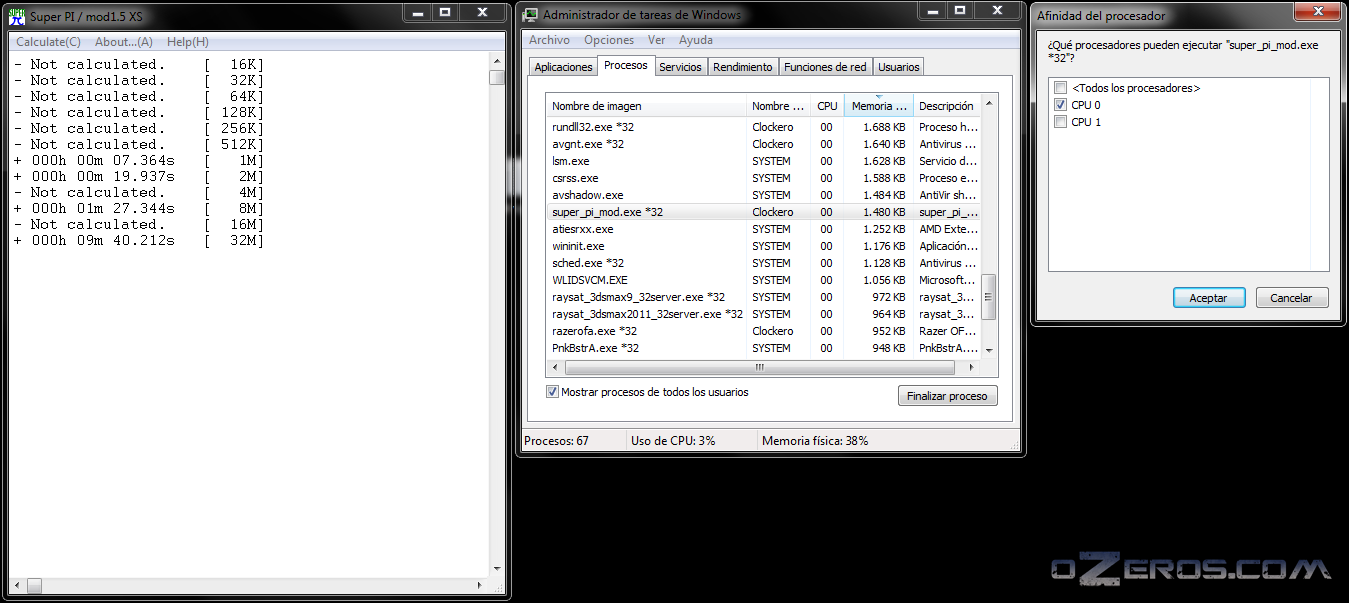Uncheck the CPU 0 affinity checkbox
Image resolution: width=1349 pixels, height=603 pixels.
1060,105
